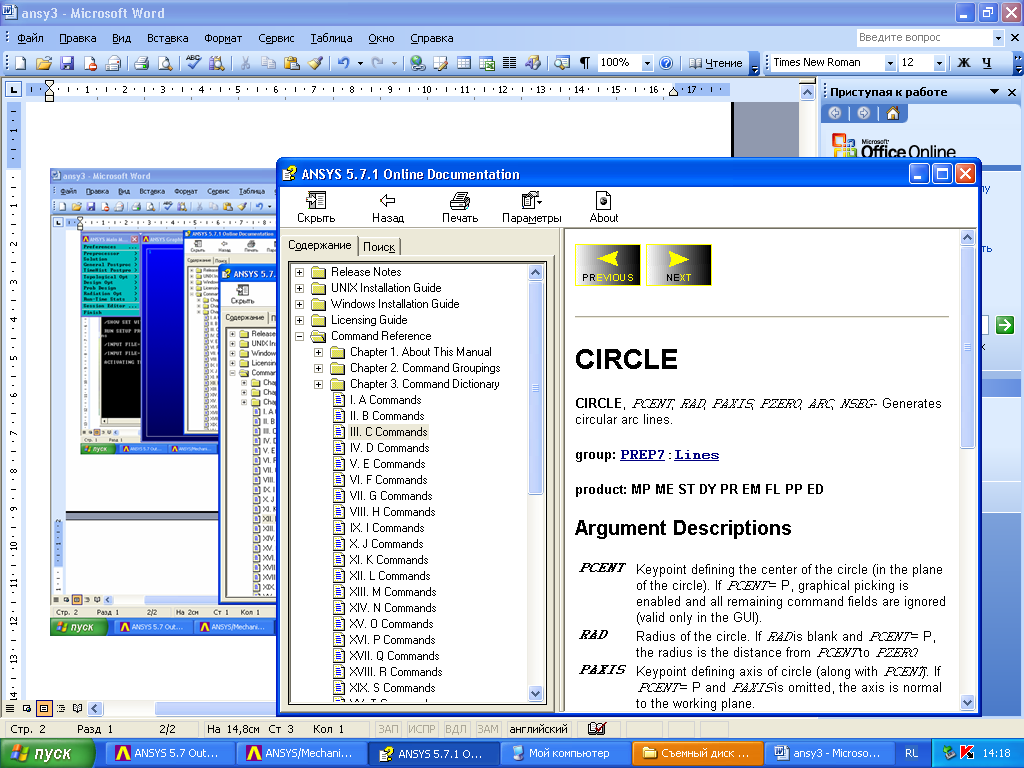The height and width of the screenshot is (768, 1024).
Task: Expand the Release Notes tree node
Action: point(300,272)
